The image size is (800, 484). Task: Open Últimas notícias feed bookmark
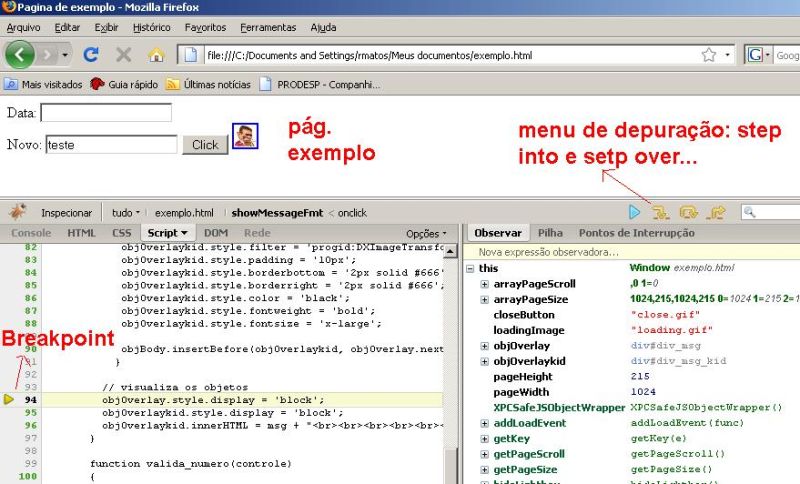point(209,84)
